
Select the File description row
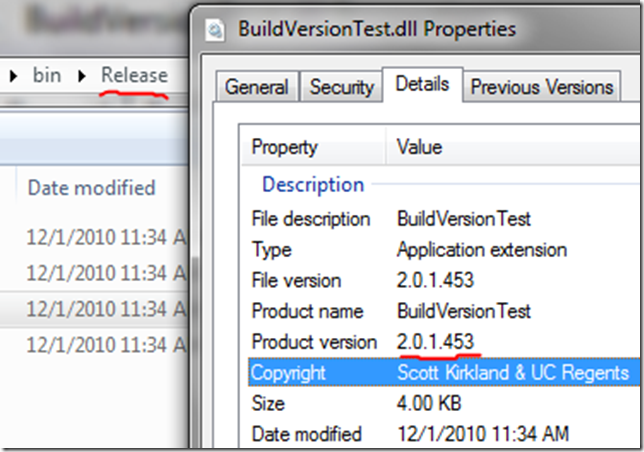click(x=444, y=219)
